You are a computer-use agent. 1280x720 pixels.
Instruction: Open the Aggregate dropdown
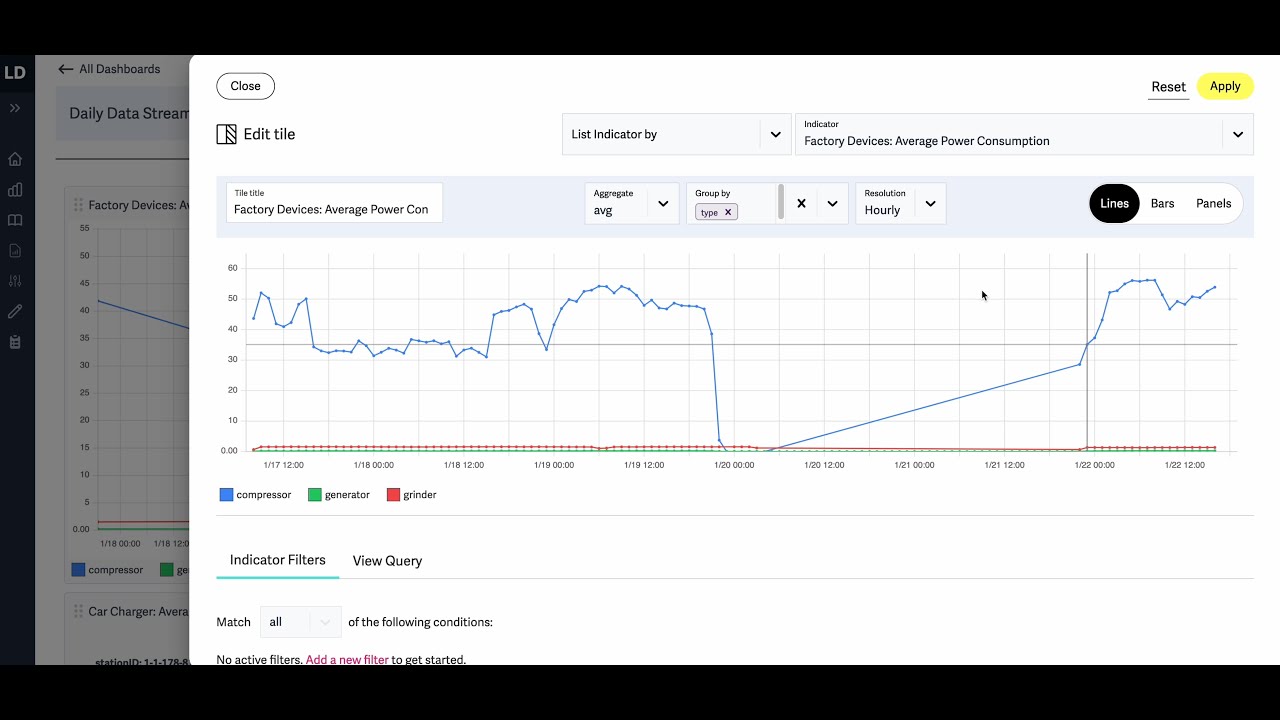pos(662,203)
